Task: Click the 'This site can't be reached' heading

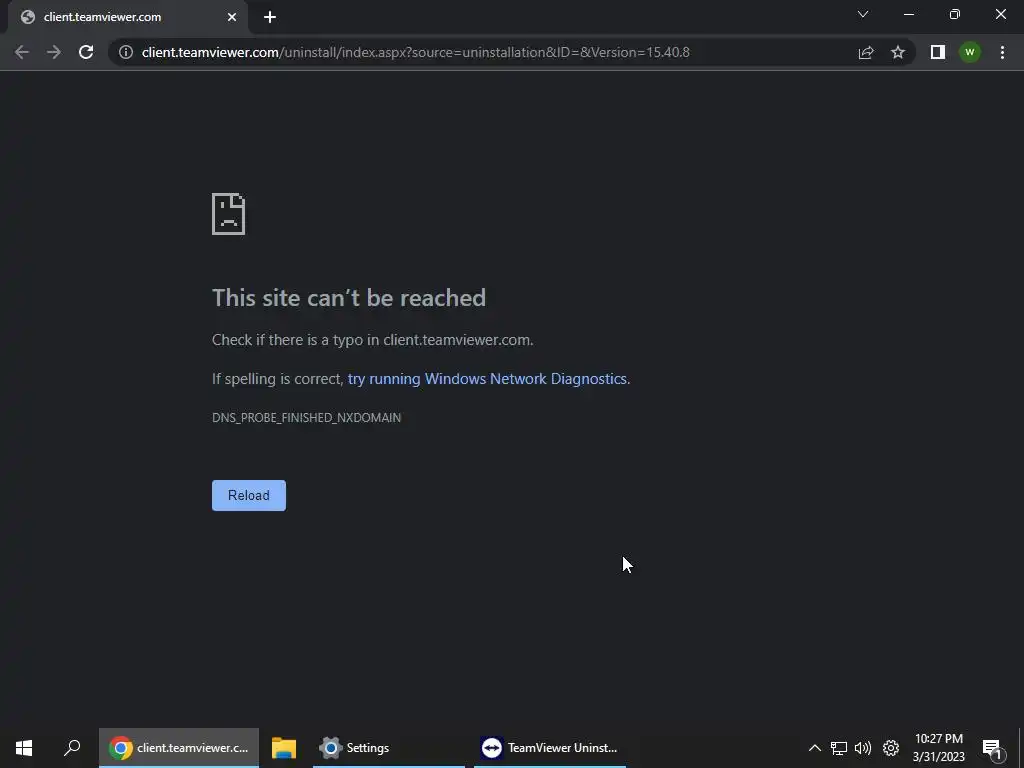Action: 349,298
